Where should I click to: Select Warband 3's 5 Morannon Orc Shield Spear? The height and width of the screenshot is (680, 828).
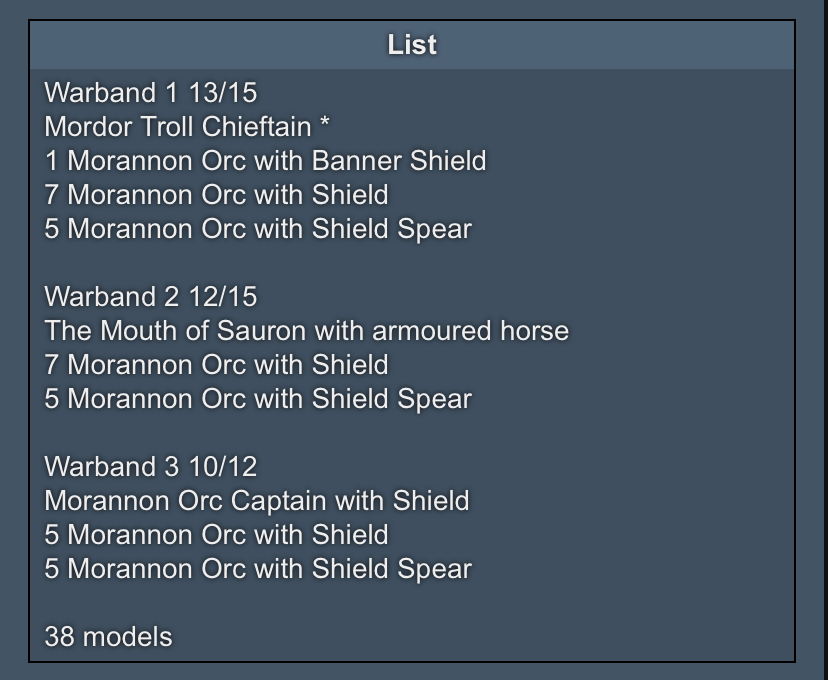258,569
